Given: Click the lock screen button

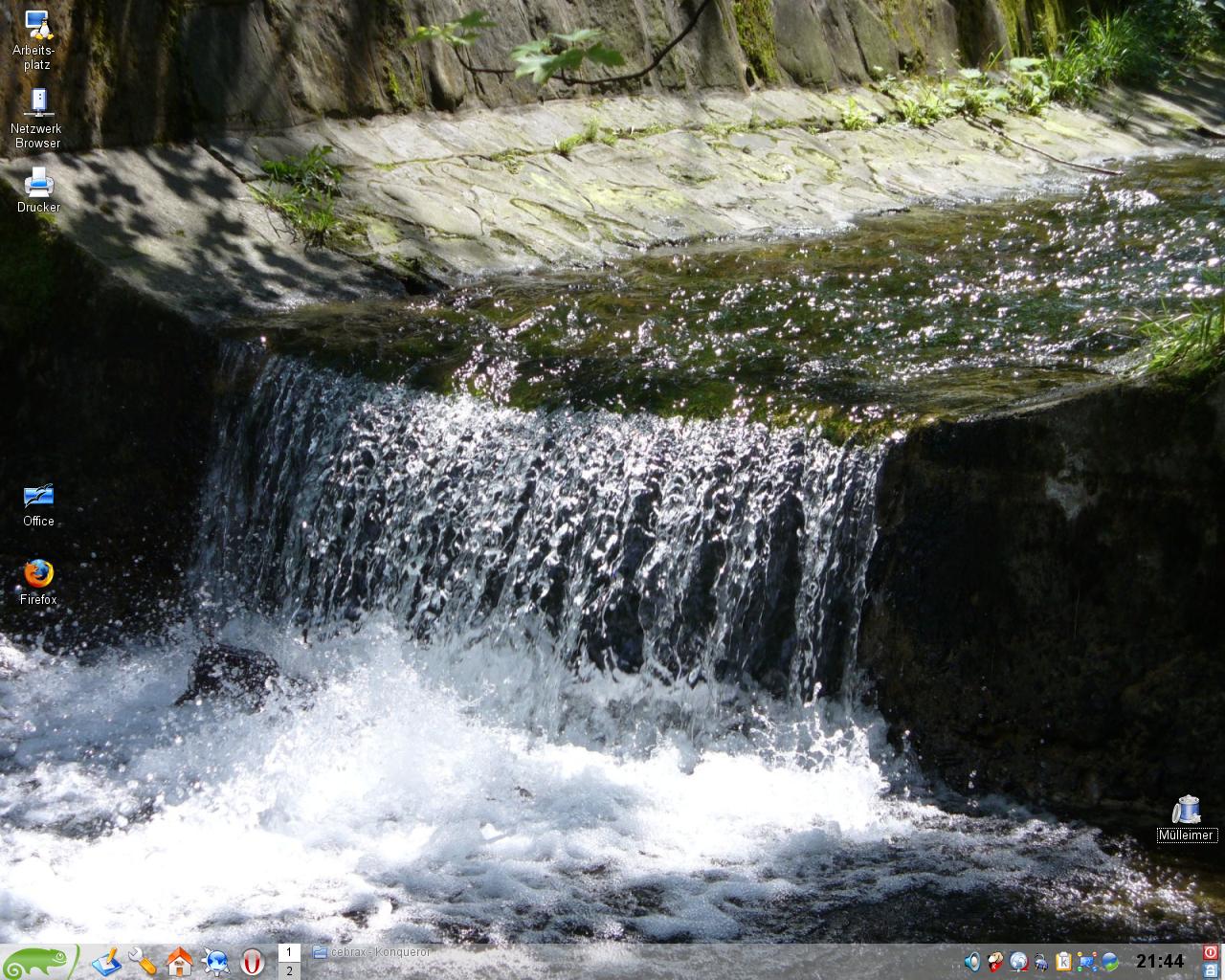Looking at the screenshot, I should 1211,970.
